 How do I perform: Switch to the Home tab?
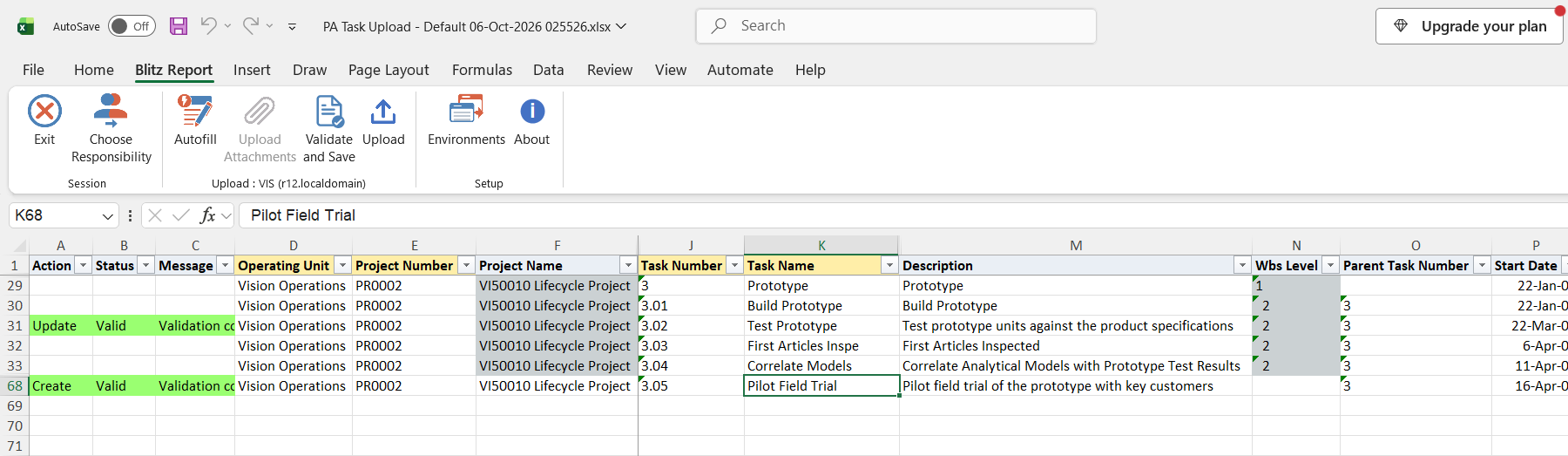[x=94, y=70]
